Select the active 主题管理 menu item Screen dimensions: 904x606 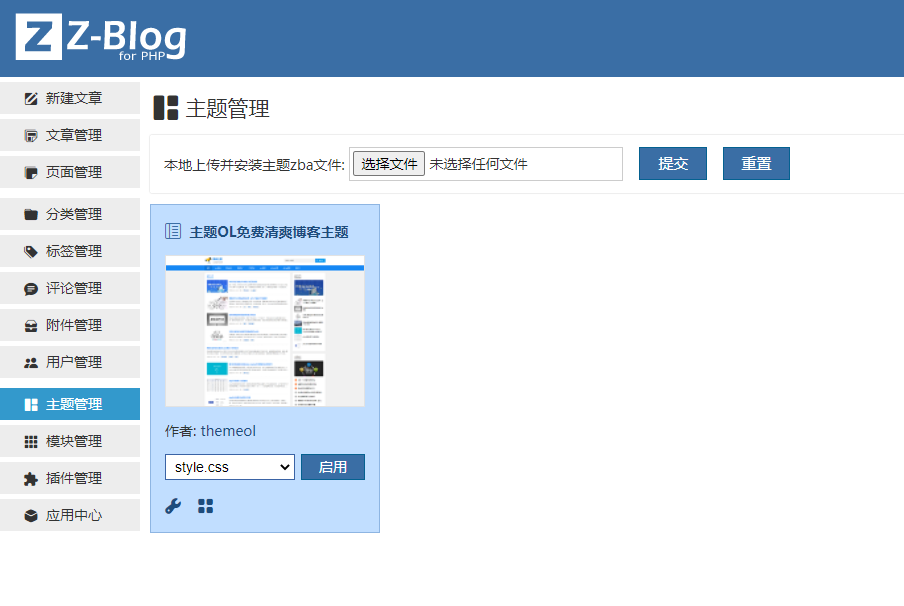(x=70, y=404)
